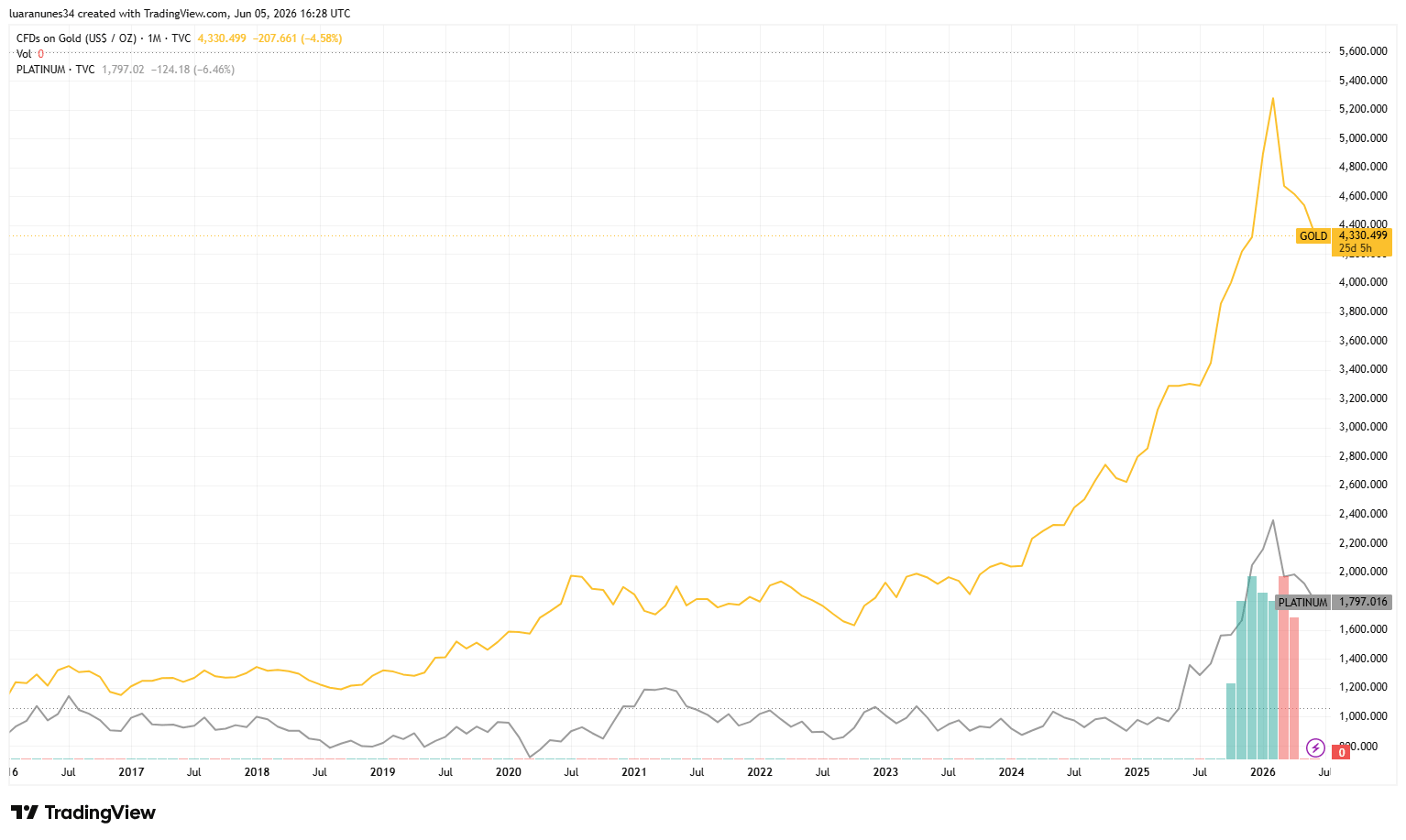Click the 3,200.000 price scale label
Screen dimensions: 1406x840
pos(1363,398)
